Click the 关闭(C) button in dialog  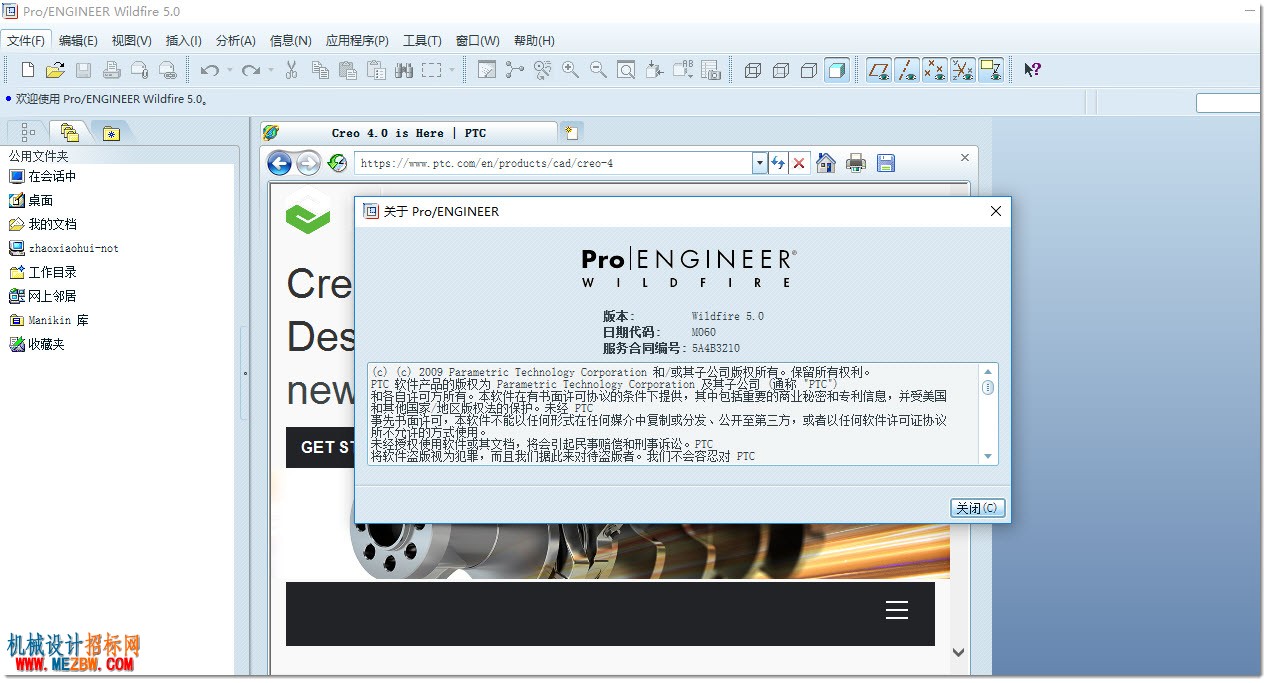977,508
